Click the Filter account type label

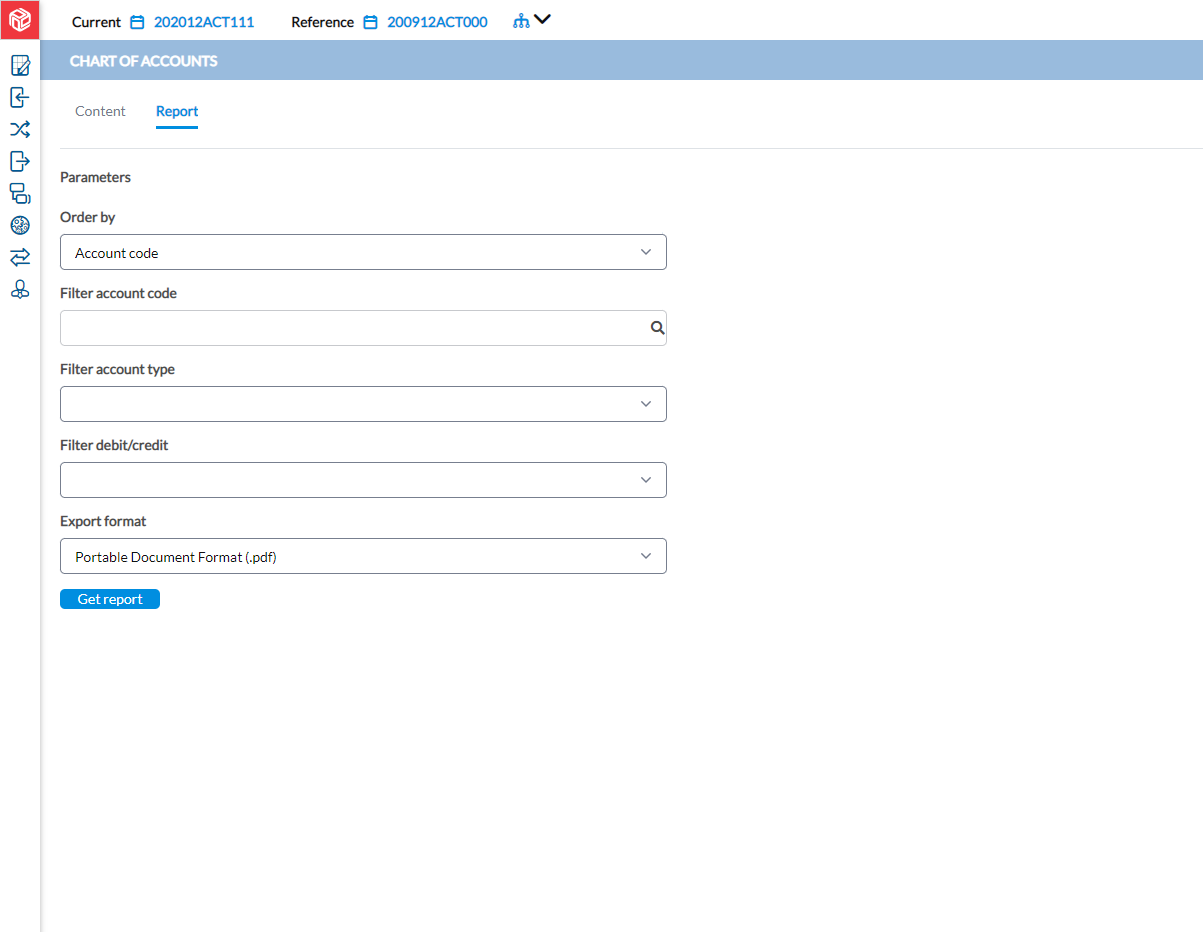(117, 369)
